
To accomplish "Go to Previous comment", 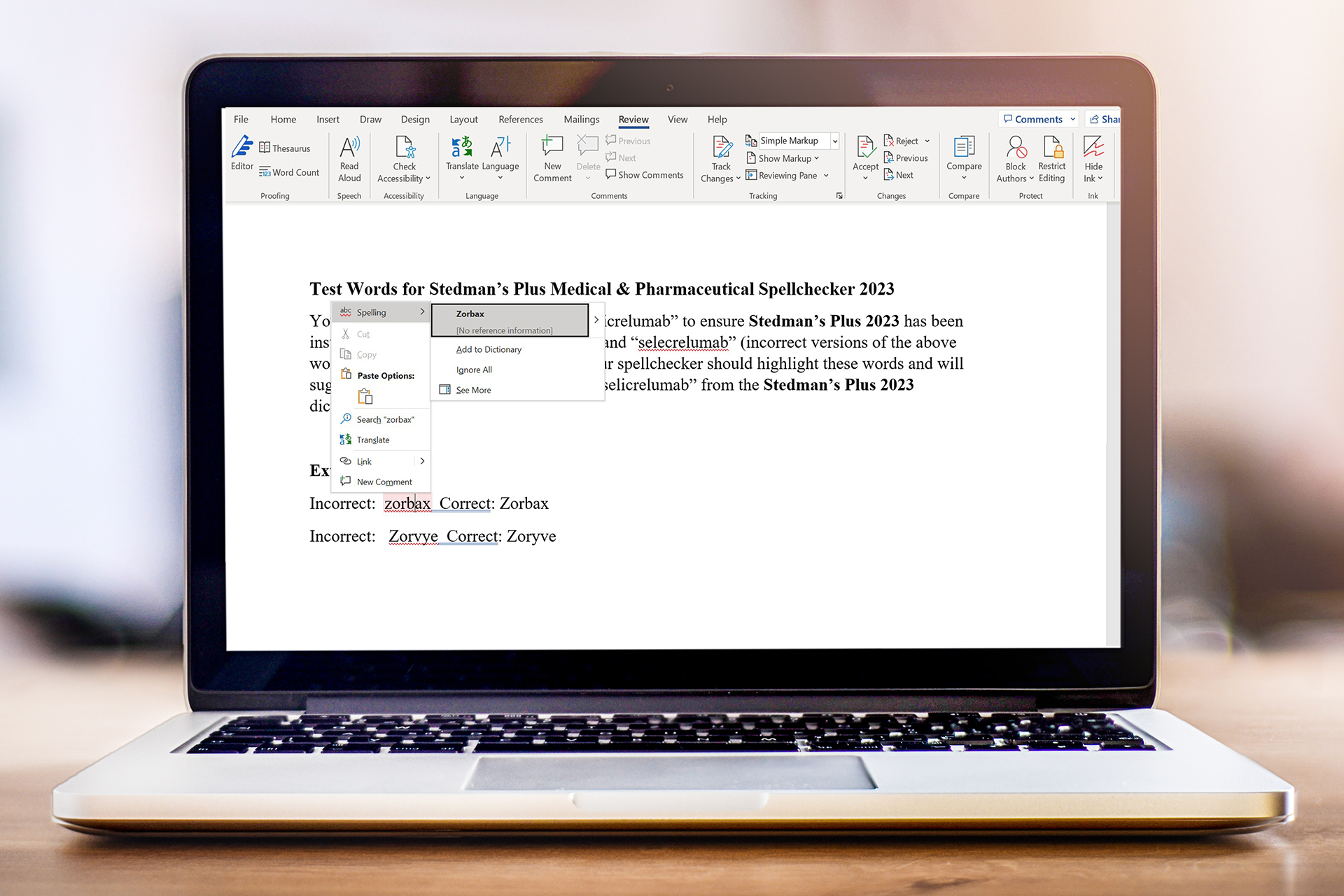I will coord(629,141).
